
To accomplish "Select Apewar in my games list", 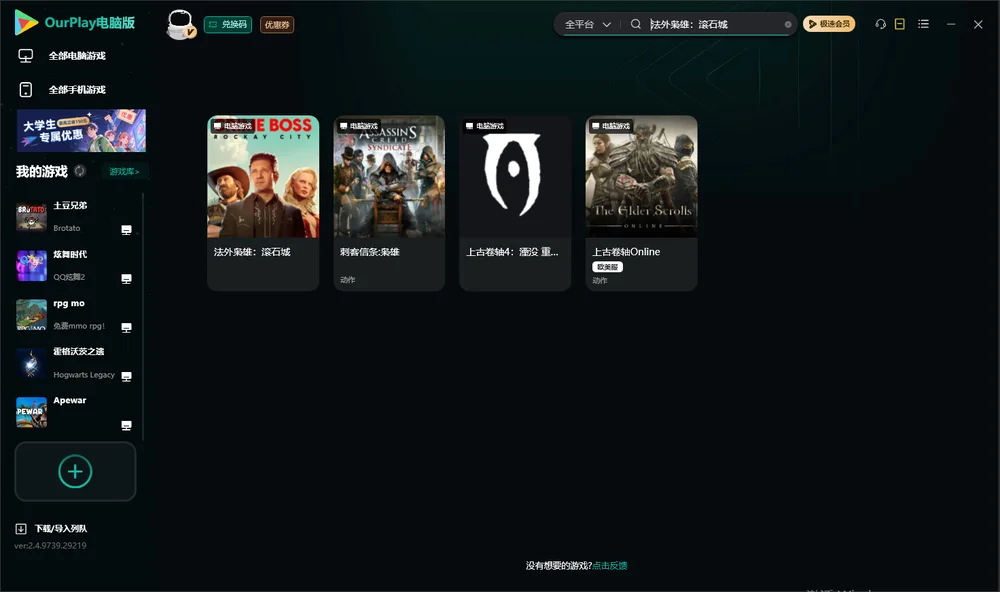I will click(x=75, y=413).
